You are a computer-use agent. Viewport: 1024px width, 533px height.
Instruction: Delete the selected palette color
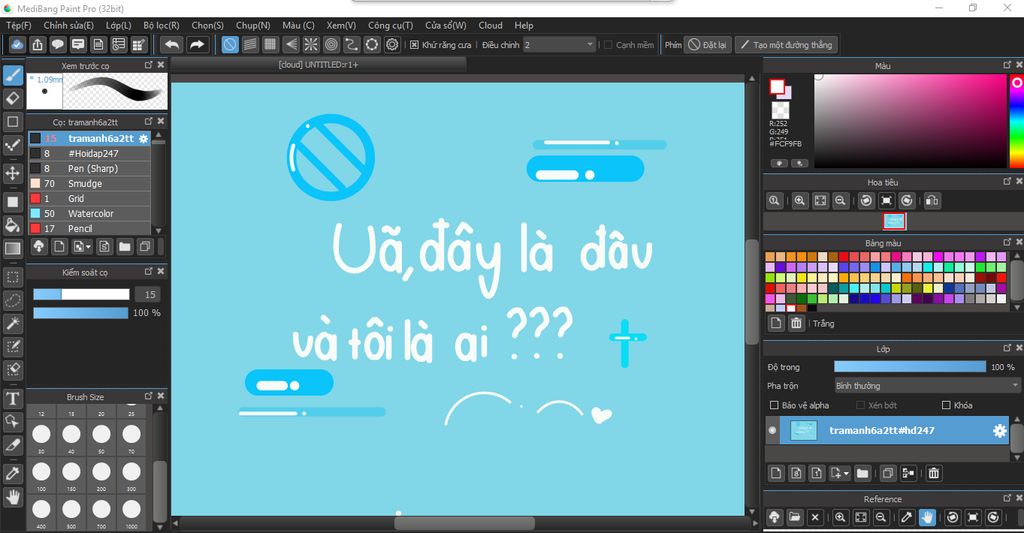pos(796,323)
